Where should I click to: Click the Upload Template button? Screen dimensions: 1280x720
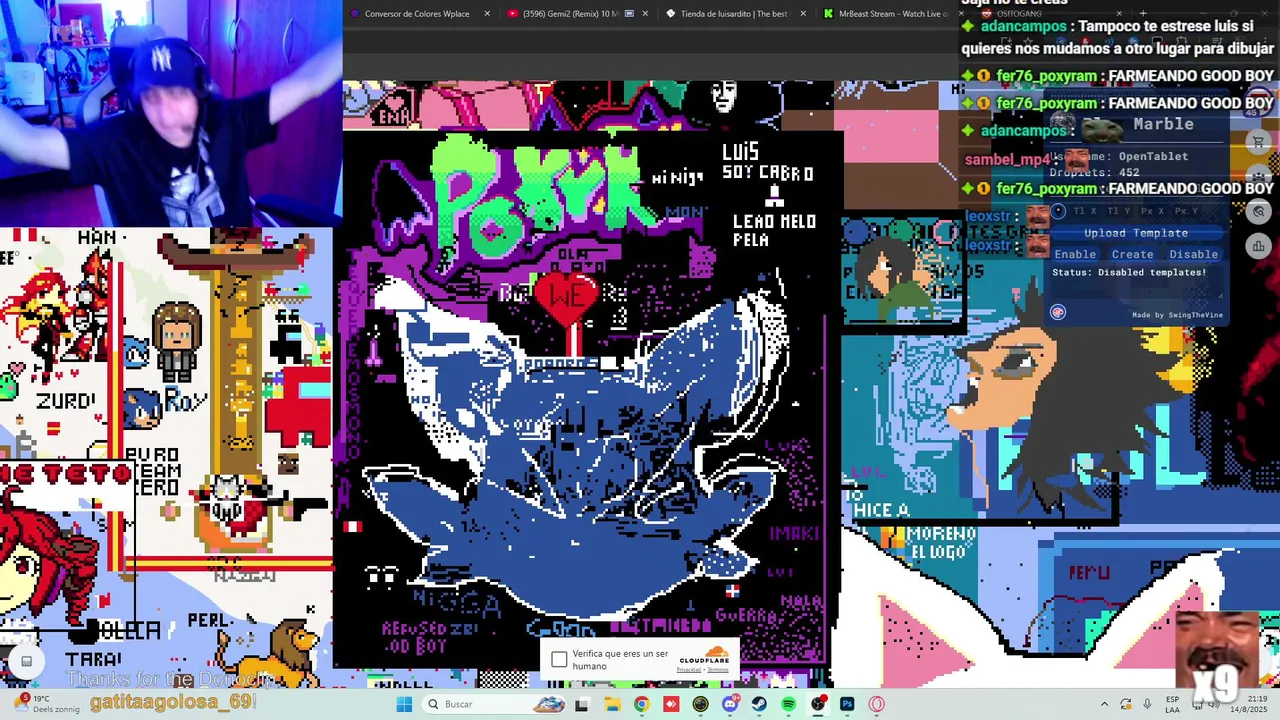(x=1136, y=233)
